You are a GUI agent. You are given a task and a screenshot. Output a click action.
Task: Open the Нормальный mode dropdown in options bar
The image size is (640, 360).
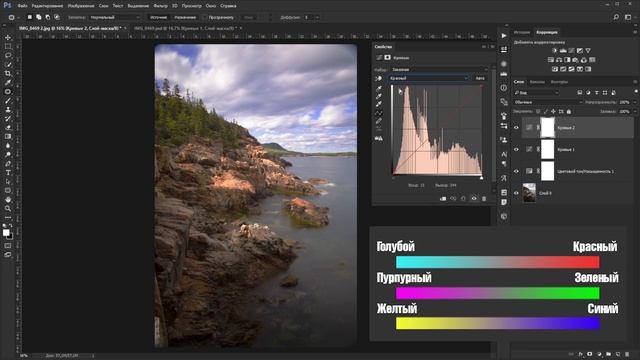coord(115,18)
